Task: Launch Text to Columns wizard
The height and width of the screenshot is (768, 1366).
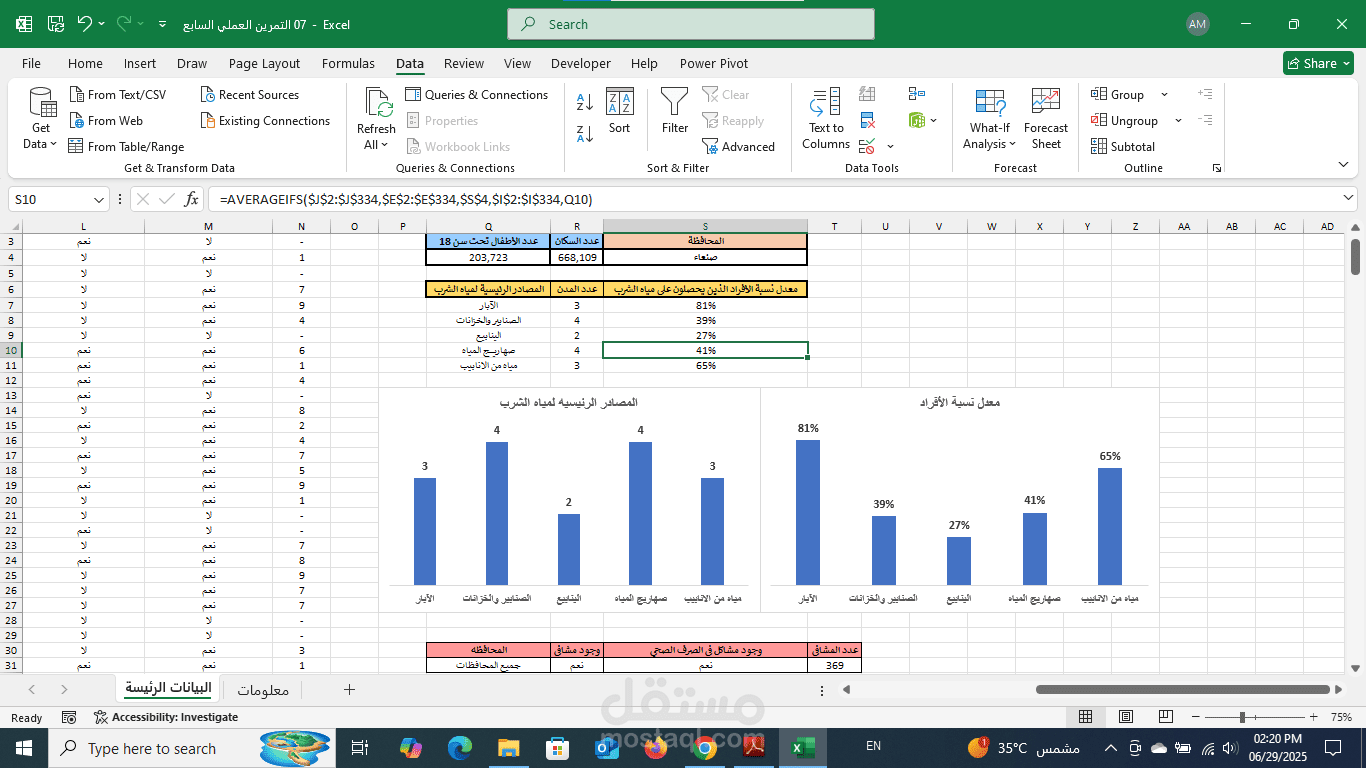Action: pos(826,119)
